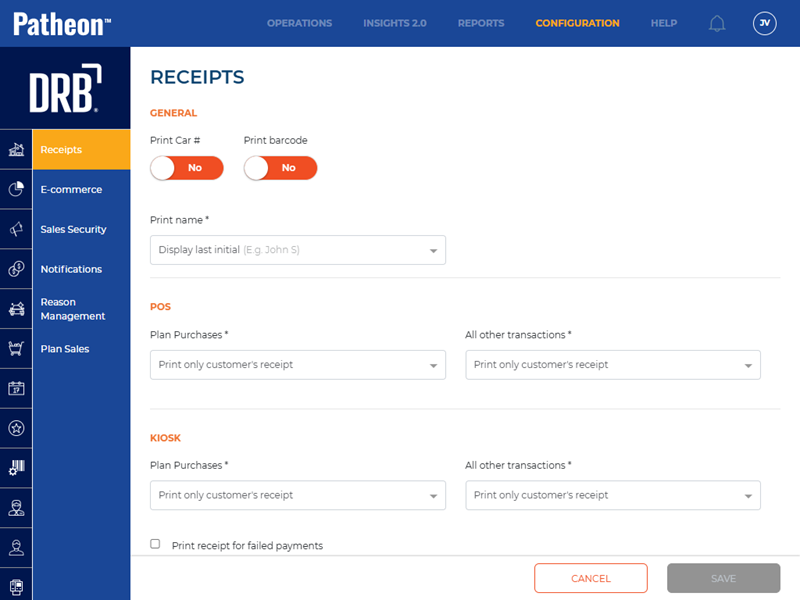The width and height of the screenshot is (800, 600).
Task: Click the megaphone sidebar icon
Action: [x=16, y=229]
